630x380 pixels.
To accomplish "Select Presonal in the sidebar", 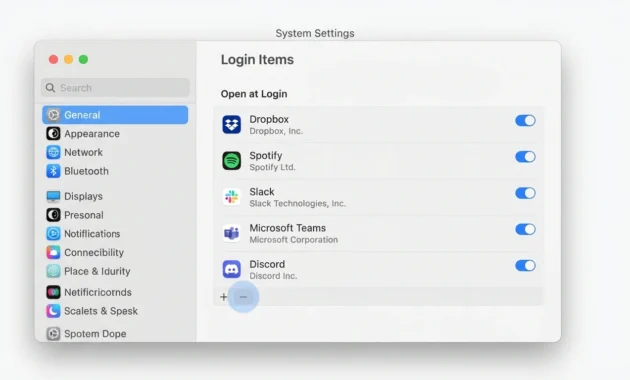I will 84,215.
